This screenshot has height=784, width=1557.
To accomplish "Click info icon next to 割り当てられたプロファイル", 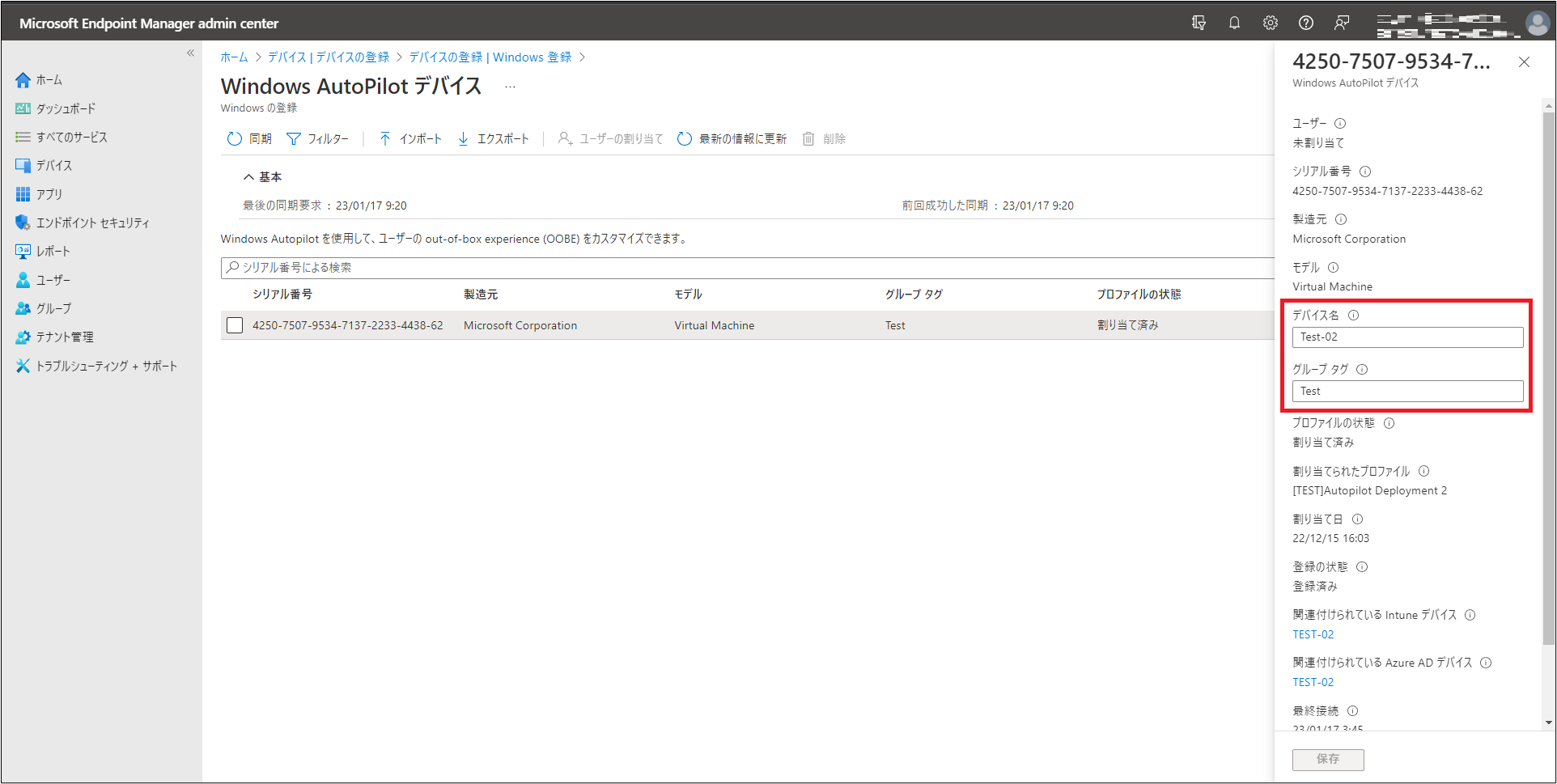I will click(x=1423, y=471).
